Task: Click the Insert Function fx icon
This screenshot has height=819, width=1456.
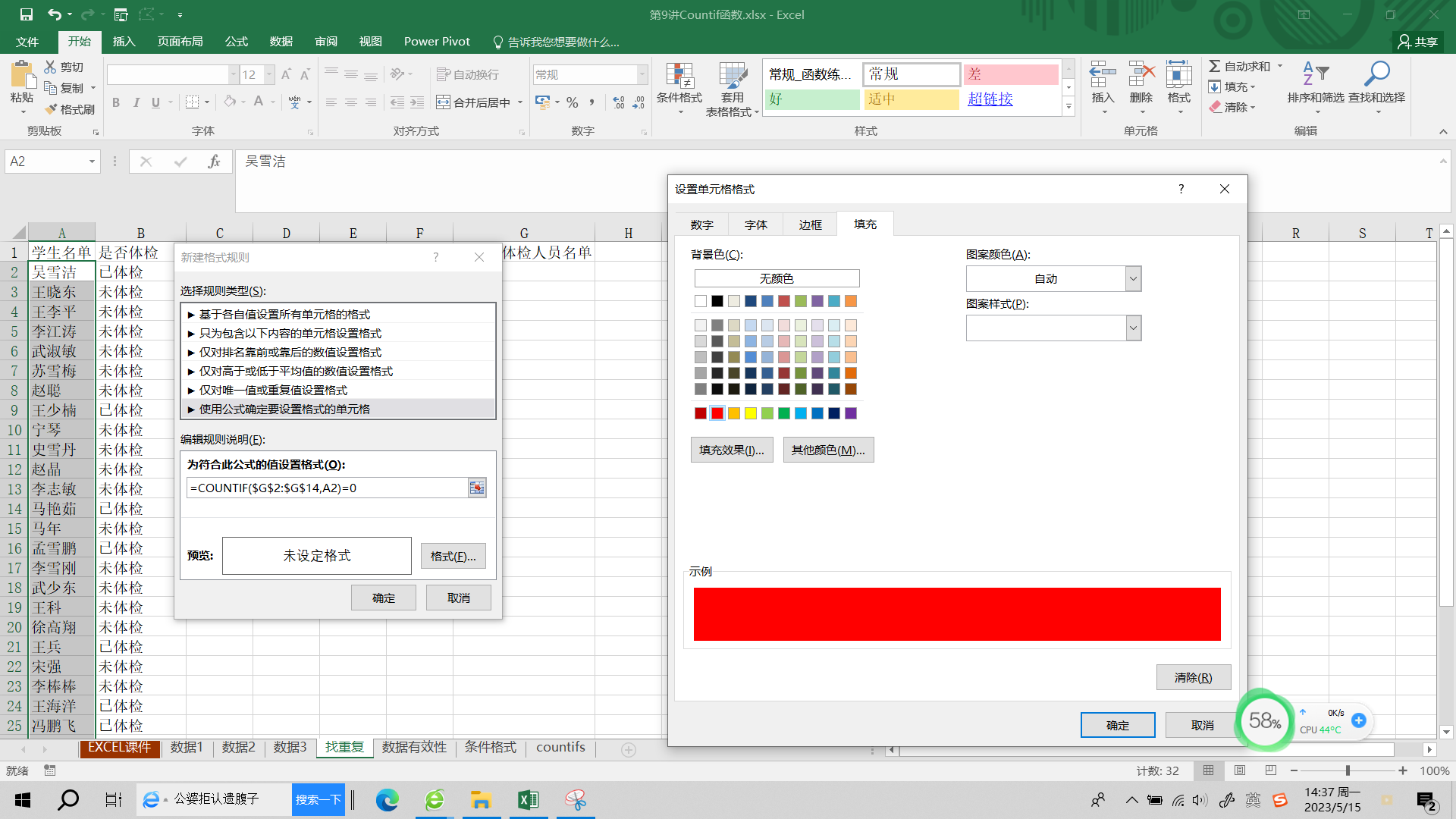Action: [x=214, y=162]
